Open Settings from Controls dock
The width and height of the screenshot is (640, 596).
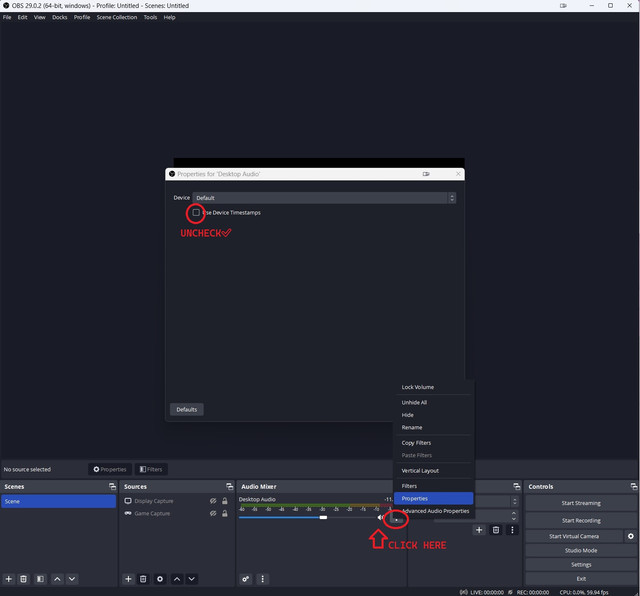[580, 564]
